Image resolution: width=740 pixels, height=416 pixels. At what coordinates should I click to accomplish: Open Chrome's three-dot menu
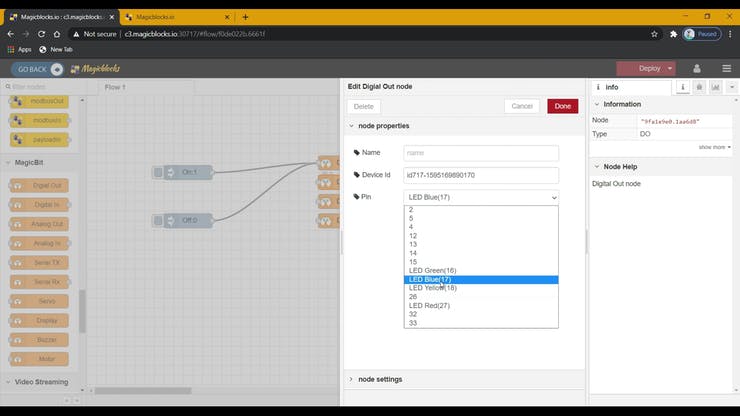[730, 34]
